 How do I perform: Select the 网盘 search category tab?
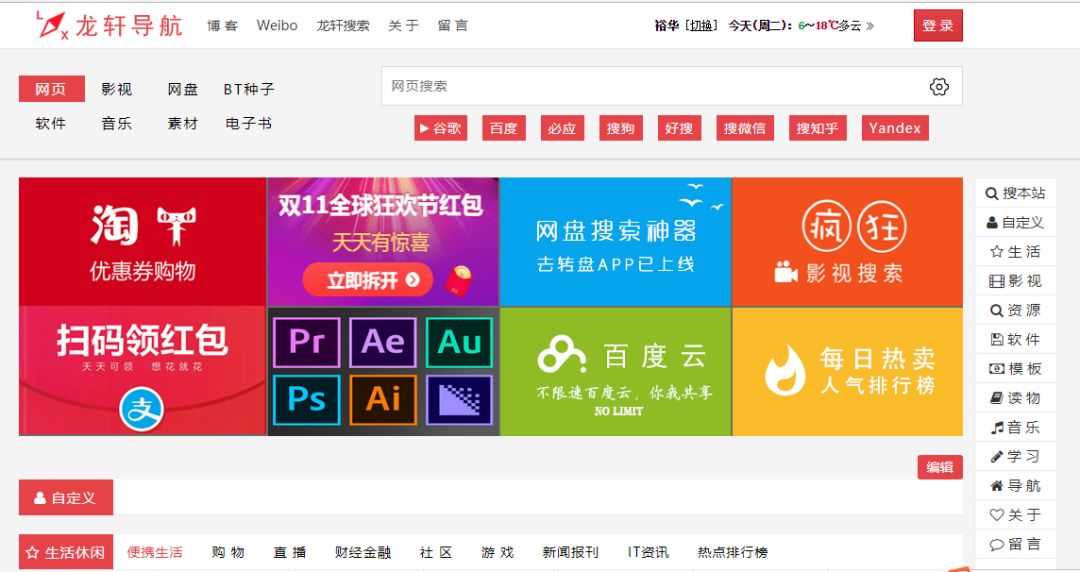(183, 89)
